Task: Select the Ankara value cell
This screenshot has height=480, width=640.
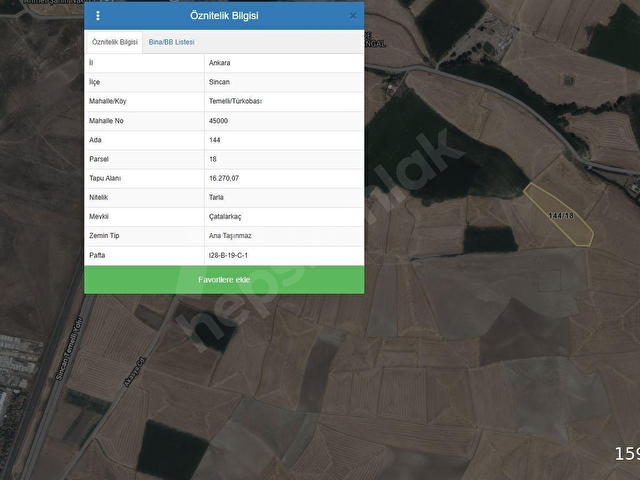Action: tap(284, 63)
